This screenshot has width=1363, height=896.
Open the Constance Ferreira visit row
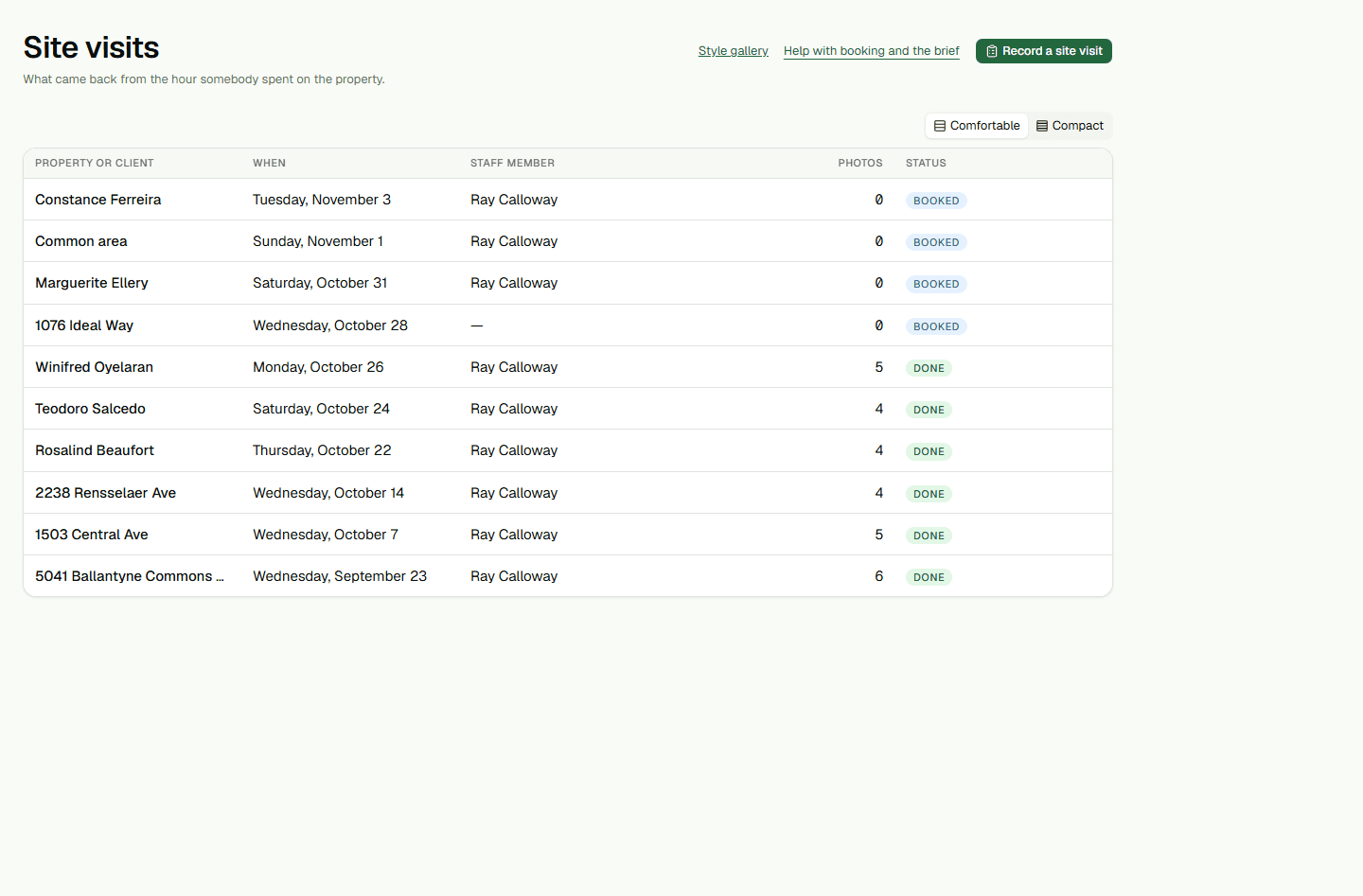568,200
